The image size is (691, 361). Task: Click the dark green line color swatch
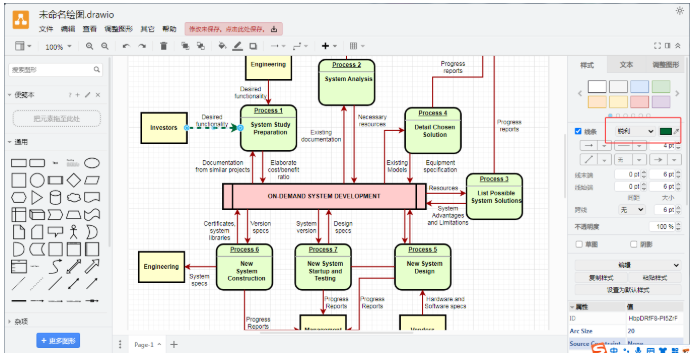(665, 131)
